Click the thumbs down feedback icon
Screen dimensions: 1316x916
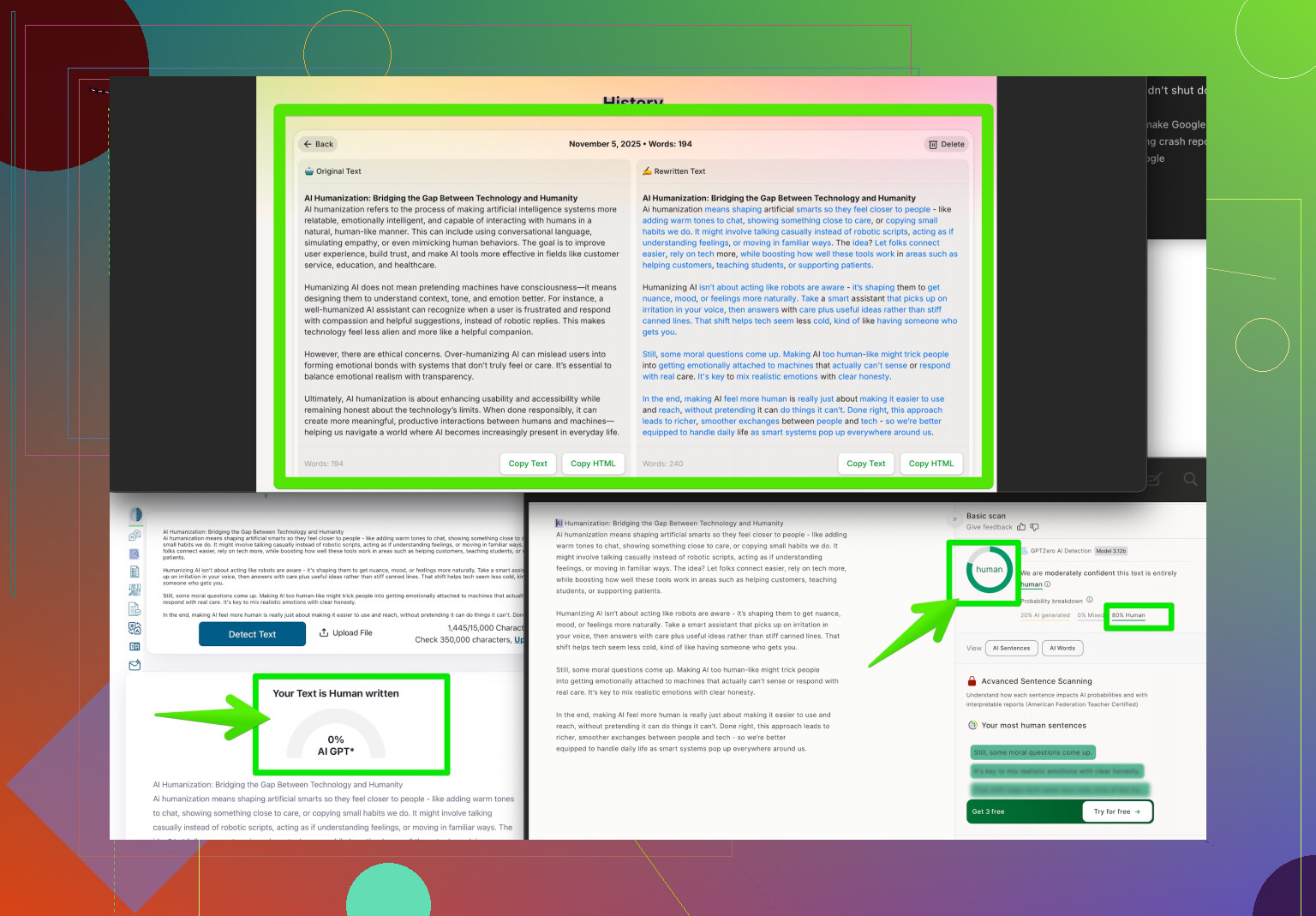[x=1034, y=527]
